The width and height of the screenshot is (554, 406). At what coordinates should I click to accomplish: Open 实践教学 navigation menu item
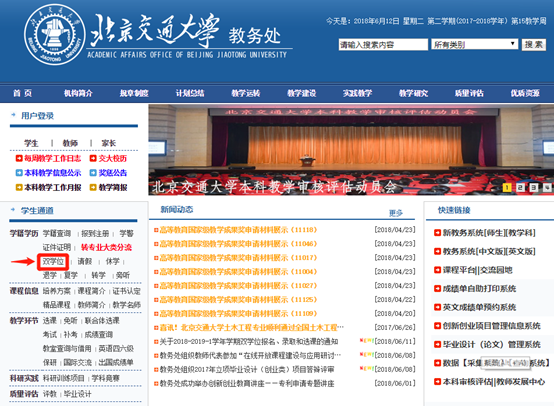(x=357, y=93)
